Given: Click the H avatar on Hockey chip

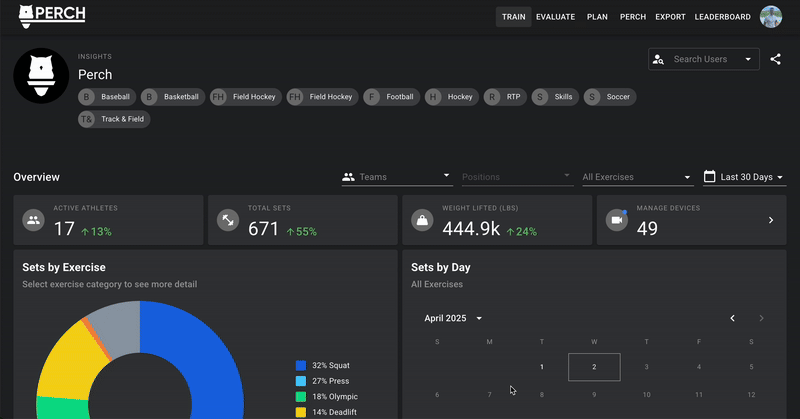Looking at the screenshot, I should coord(433,97).
